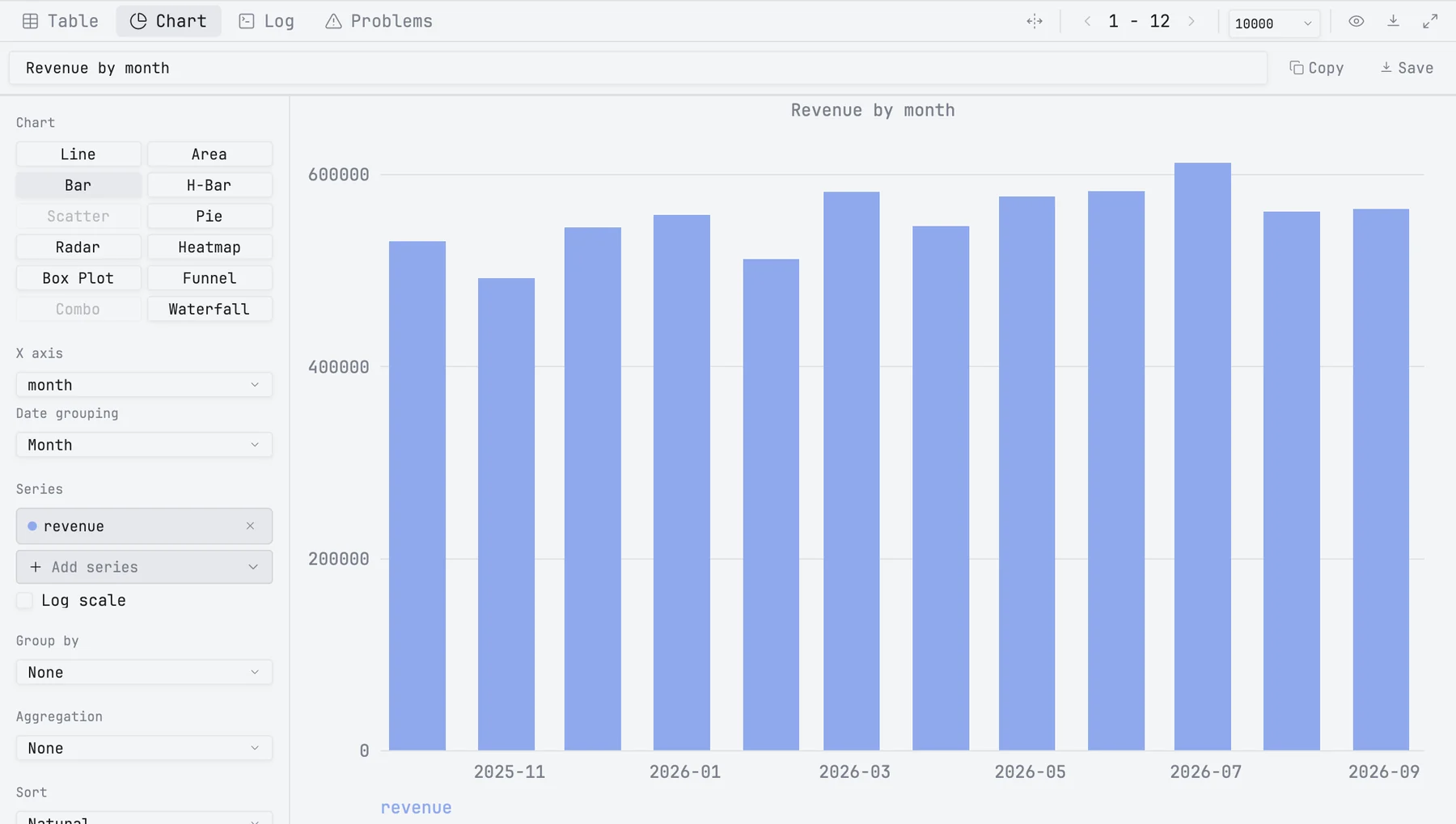
Task: Open the Chart tab
Action: click(168, 21)
